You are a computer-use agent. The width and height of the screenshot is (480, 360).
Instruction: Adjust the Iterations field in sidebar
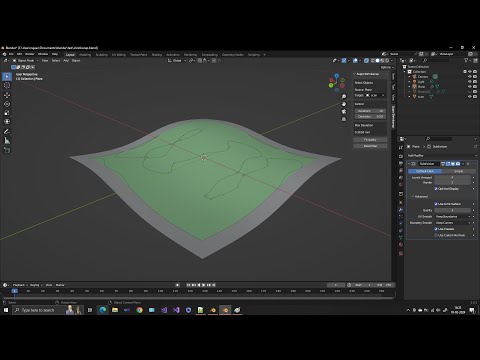(x=370, y=111)
